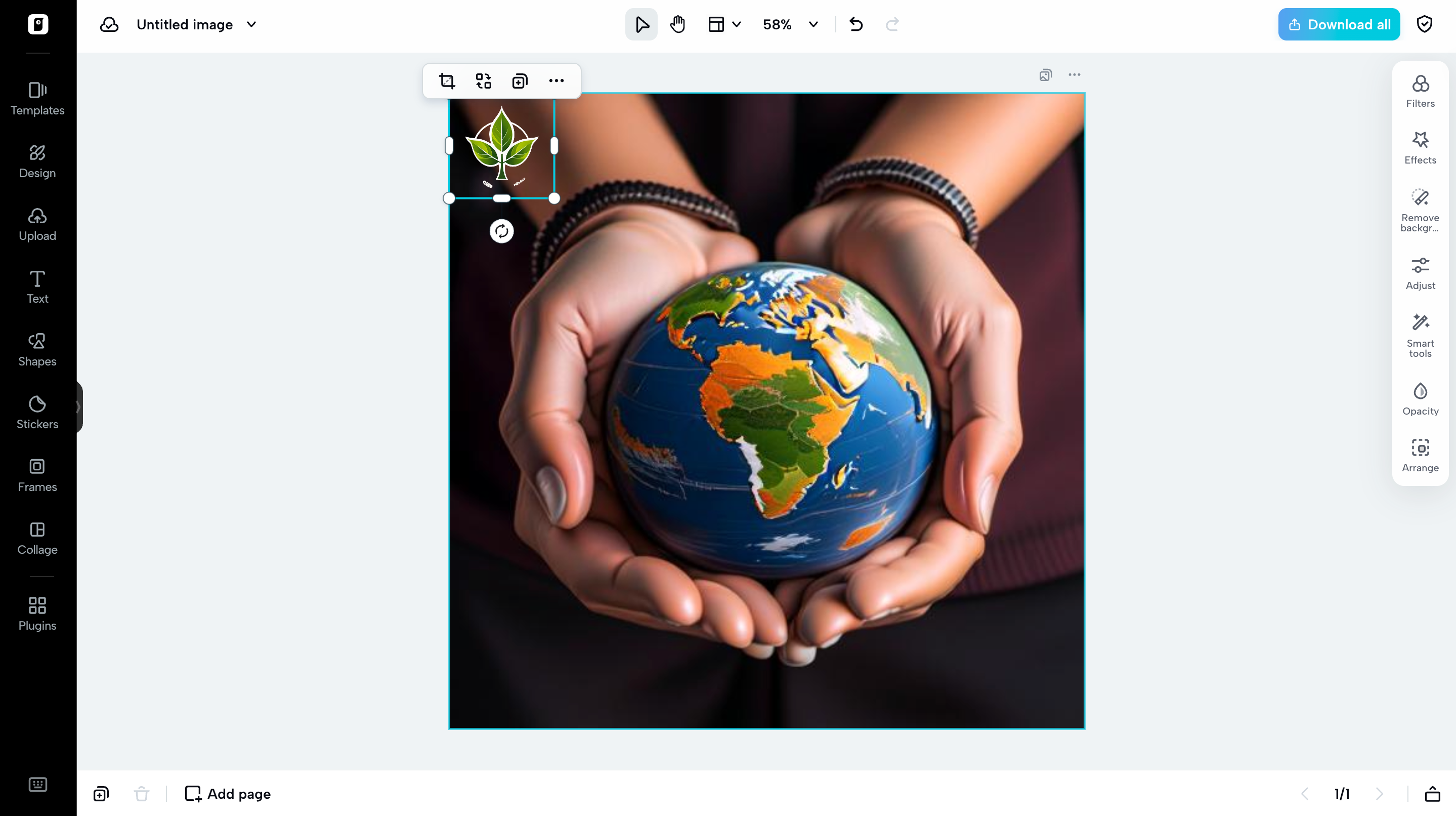The height and width of the screenshot is (816, 1456).
Task: Click Remove background tool
Action: (1421, 209)
